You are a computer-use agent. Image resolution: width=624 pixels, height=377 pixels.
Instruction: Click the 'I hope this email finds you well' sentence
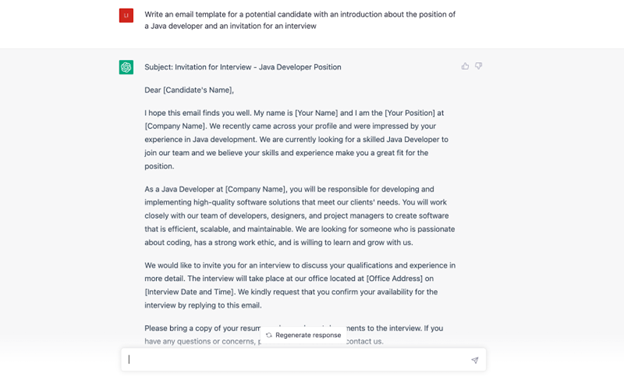(197, 113)
